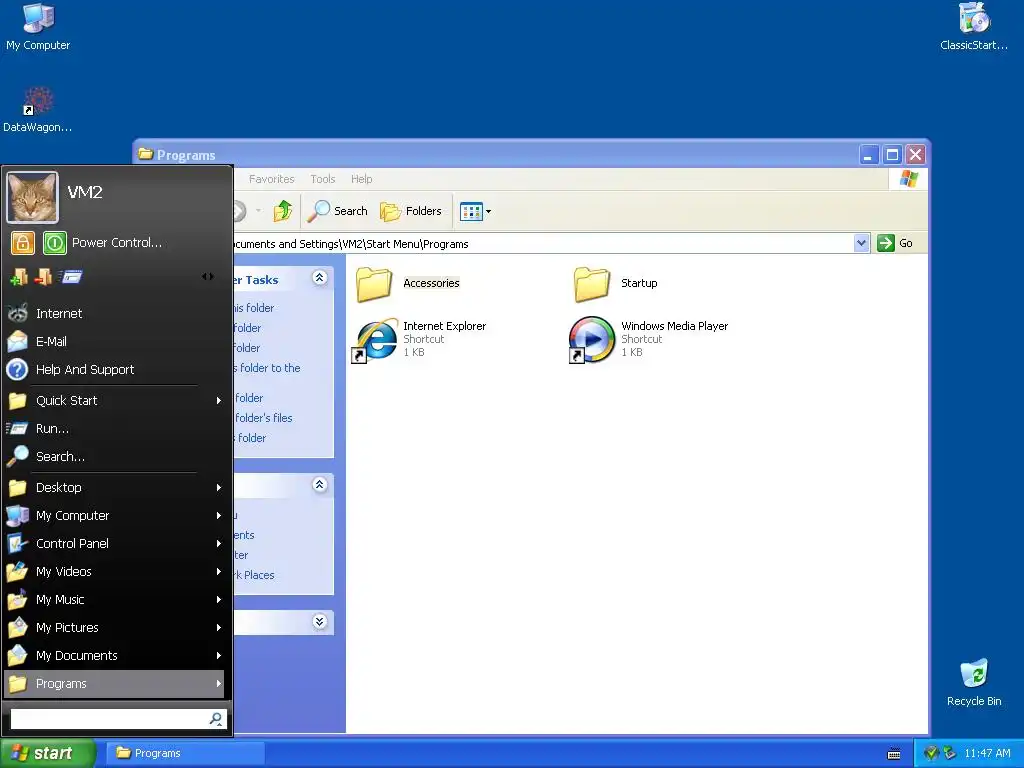The height and width of the screenshot is (768, 1024).
Task: Expand Control Panel submenu arrow
Action: (x=219, y=543)
